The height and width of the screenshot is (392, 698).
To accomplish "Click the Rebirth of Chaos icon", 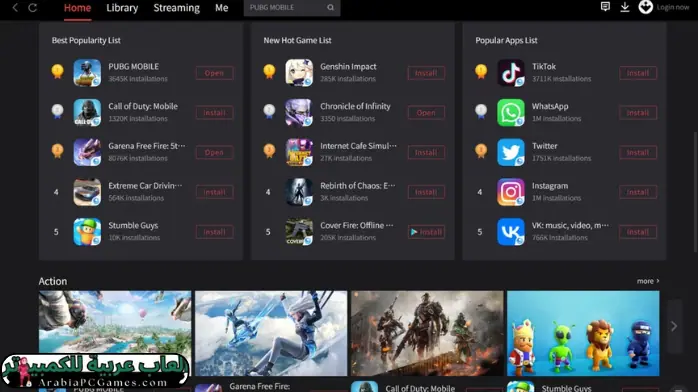I will 299,192.
